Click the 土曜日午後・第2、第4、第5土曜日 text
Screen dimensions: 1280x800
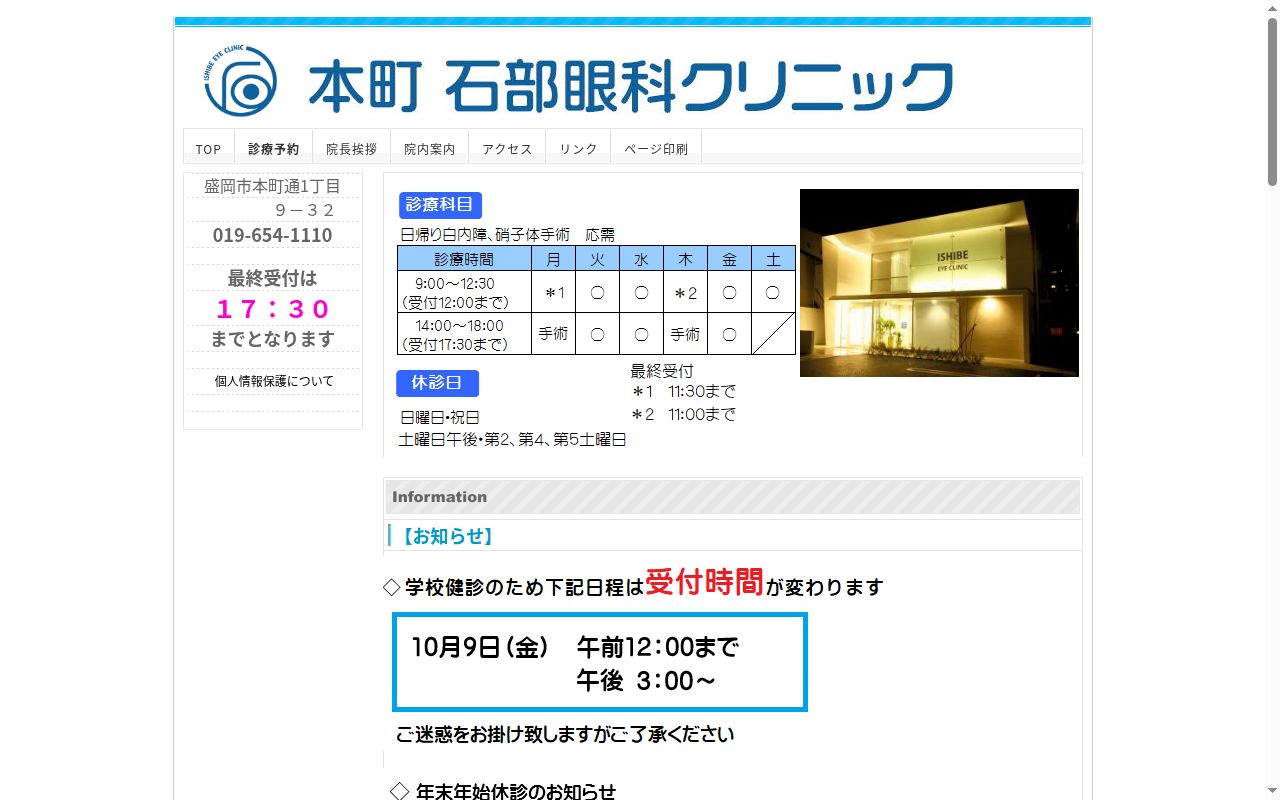(513, 439)
